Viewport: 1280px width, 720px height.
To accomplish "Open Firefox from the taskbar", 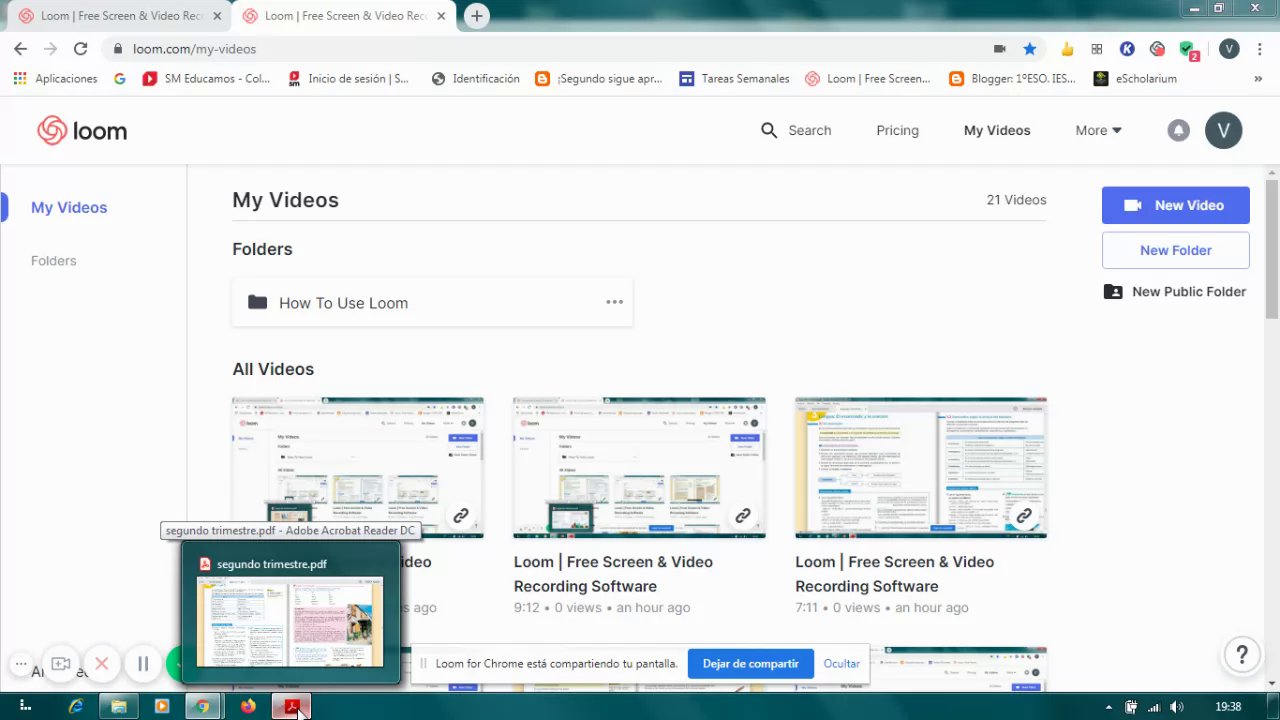I will click(x=248, y=707).
